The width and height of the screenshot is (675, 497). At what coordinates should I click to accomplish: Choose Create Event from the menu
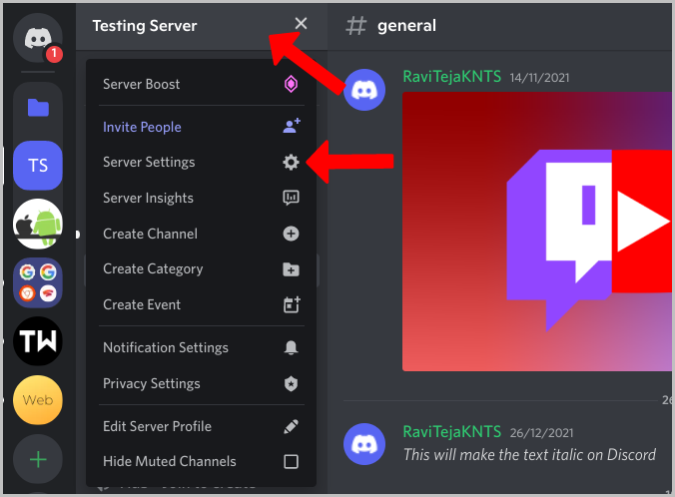pos(201,305)
